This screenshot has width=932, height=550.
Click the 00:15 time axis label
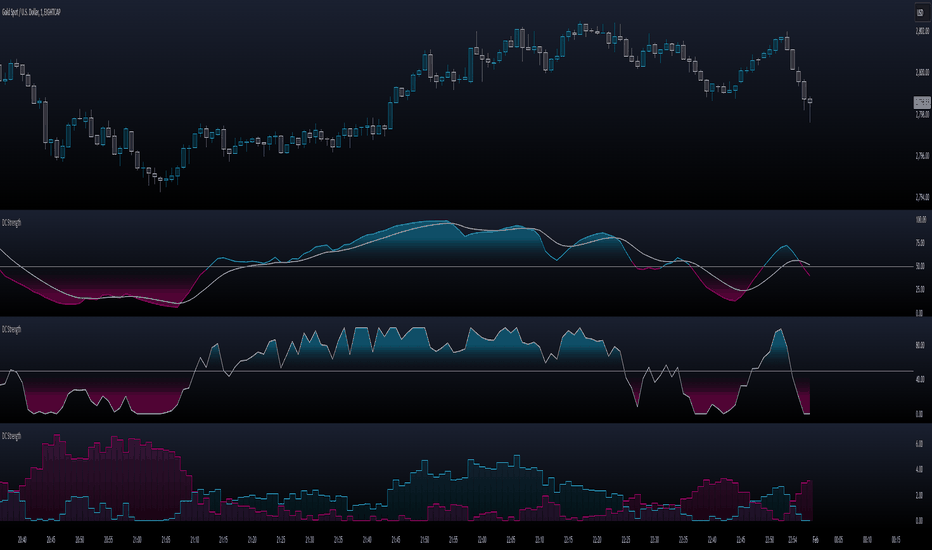pyautogui.click(x=896, y=540)
